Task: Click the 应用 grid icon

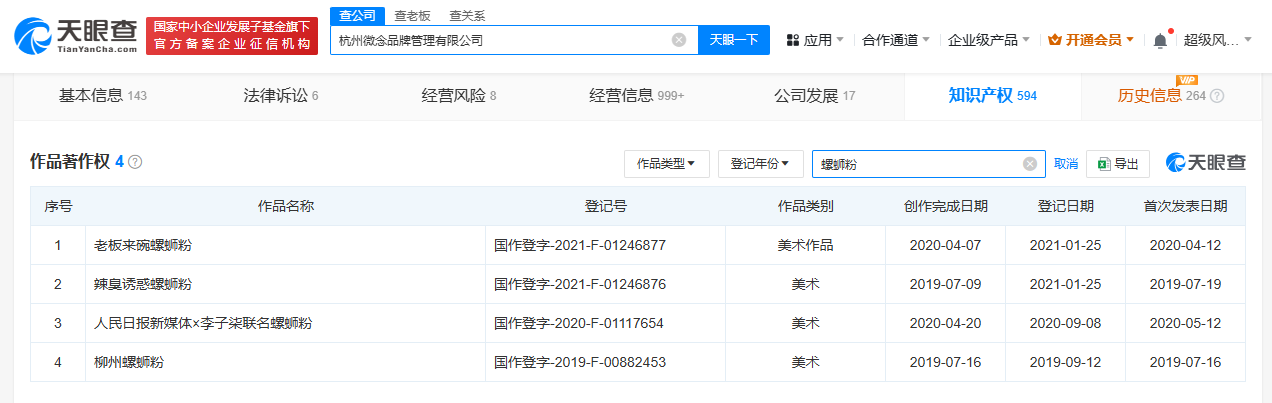Action: 792,40
